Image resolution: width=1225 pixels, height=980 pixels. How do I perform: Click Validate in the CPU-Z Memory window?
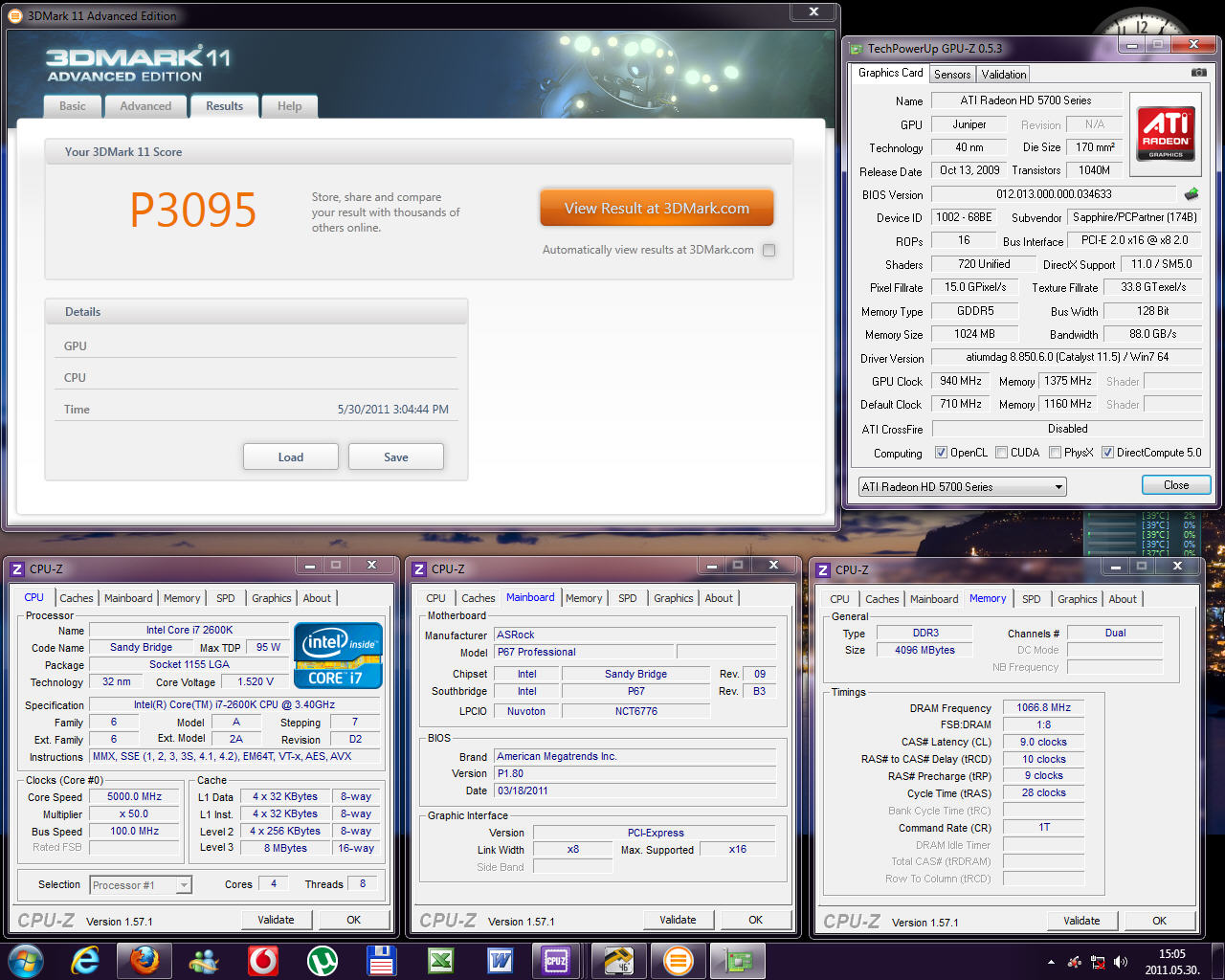(1081, 921)
